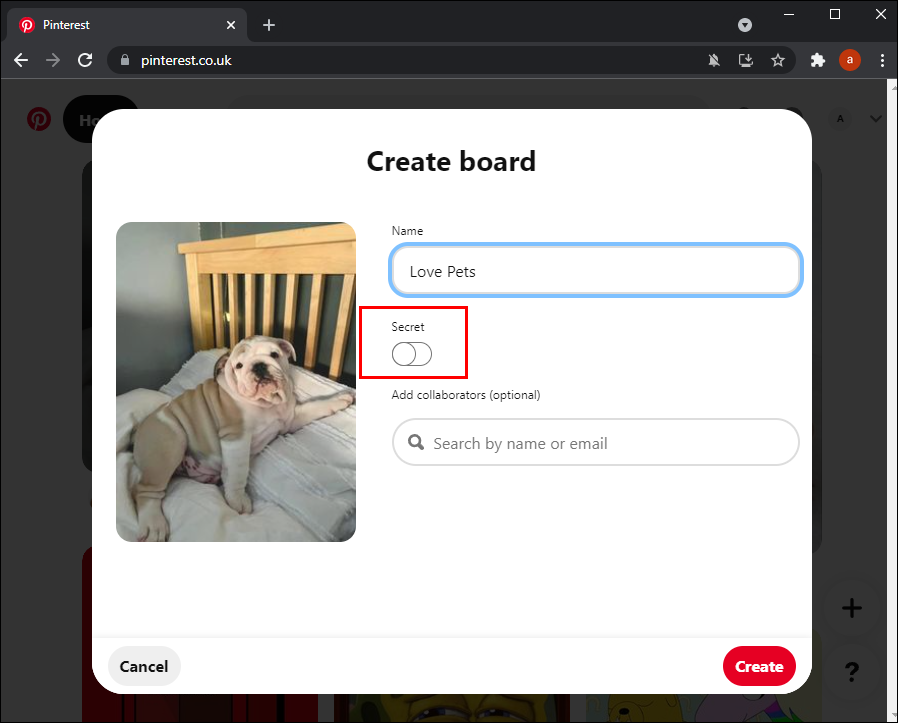Open the Chrome three-dot menu
The image size is (898, 723).
(882, 60)
